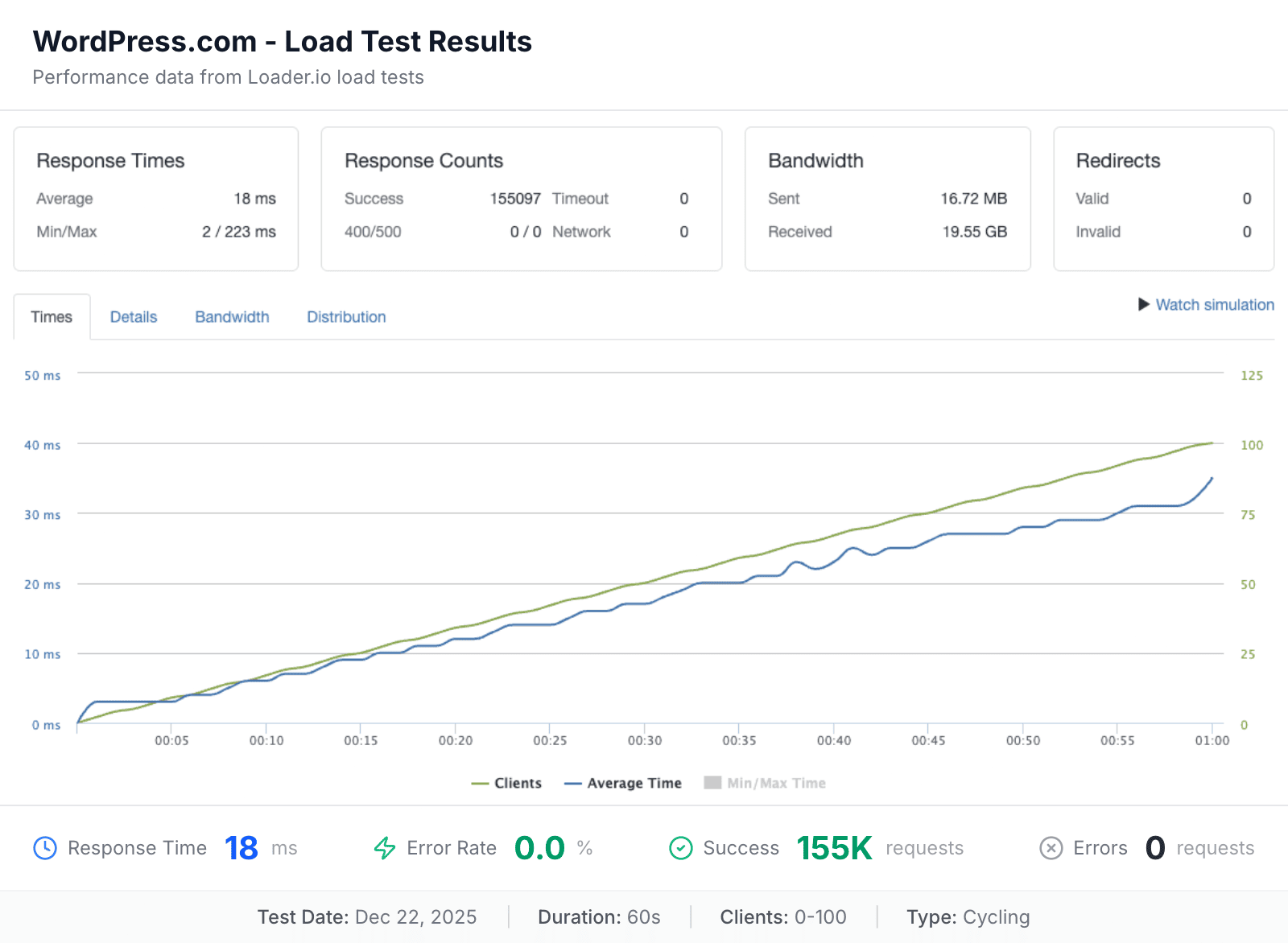Toggle the Average Time series visibility
This screenshot has height=943, width=1288.
pyautogui.click(x=624, y=782)
